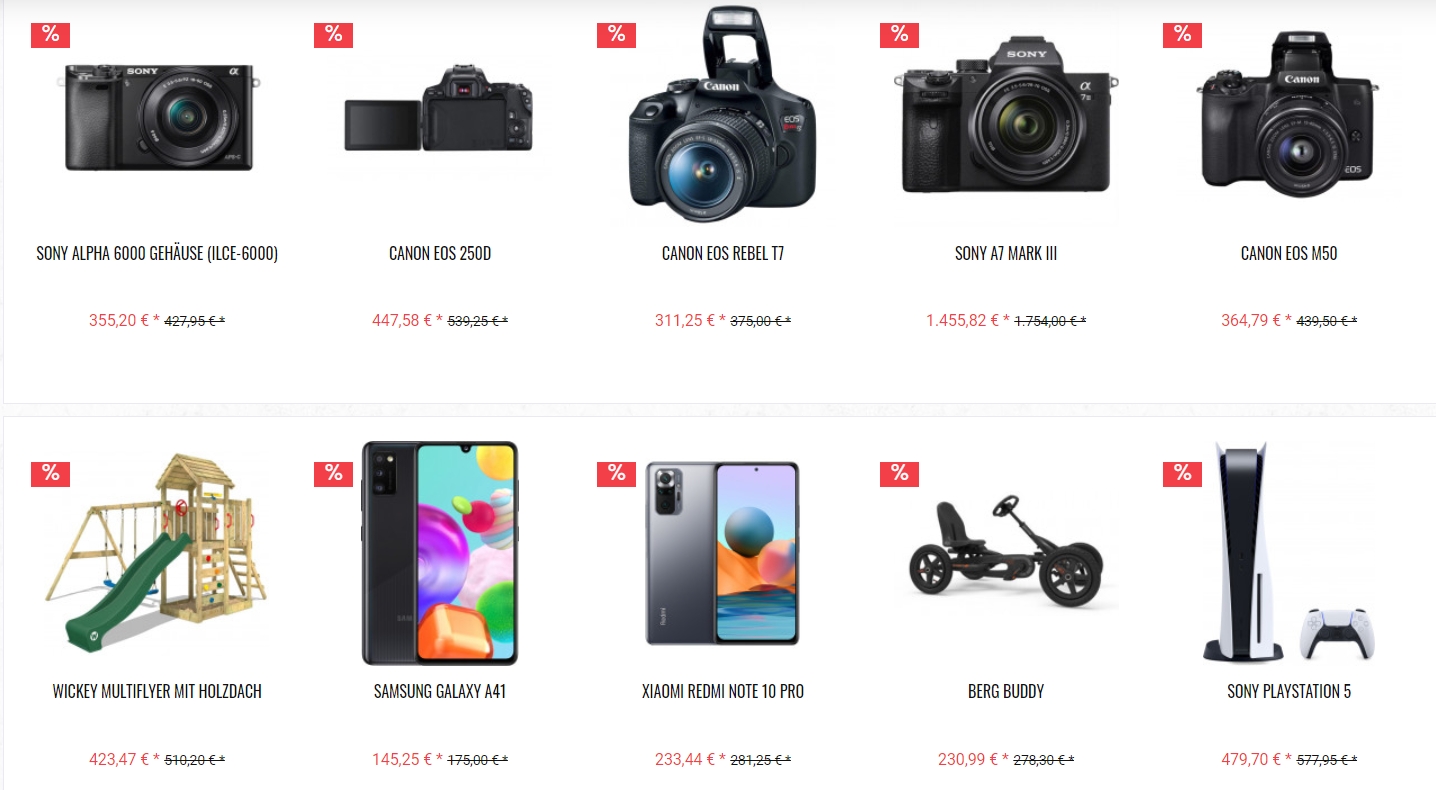The image size is (1436, 790).
Task: Open the Sony Alpha 6000 Gehäuse product link
Action: (157, 254)
